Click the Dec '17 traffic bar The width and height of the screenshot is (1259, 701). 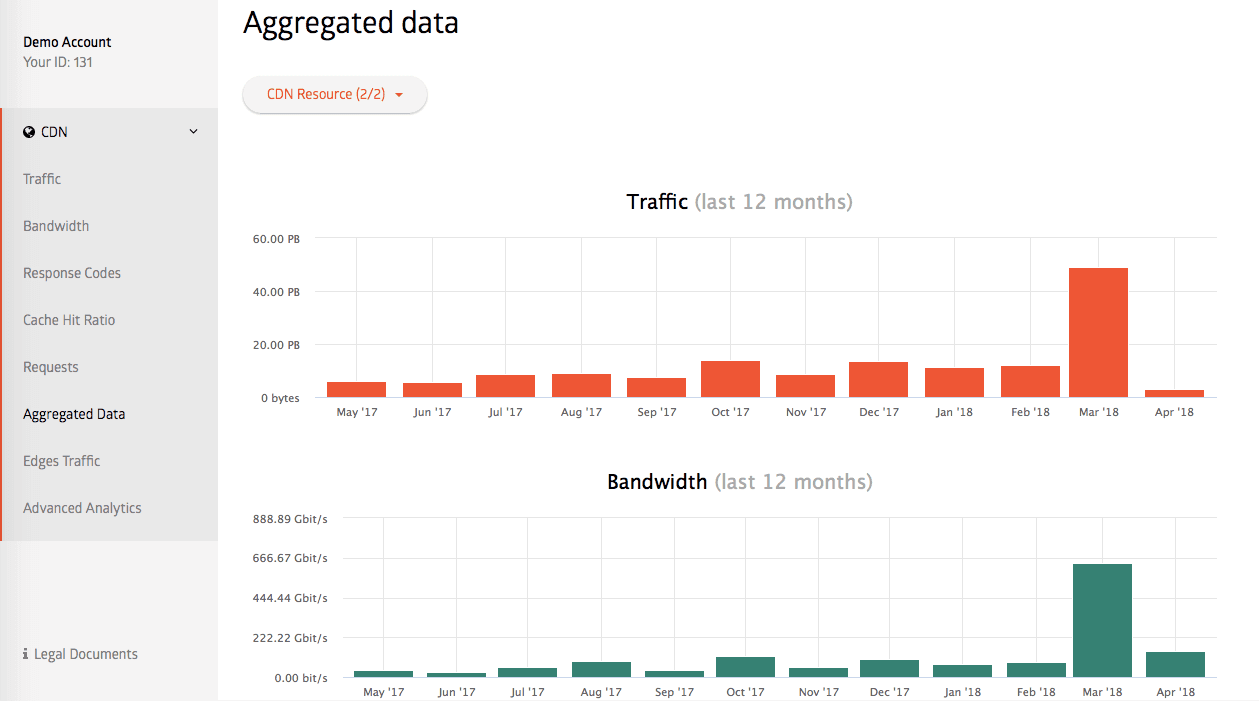click(x=878, y=379)
